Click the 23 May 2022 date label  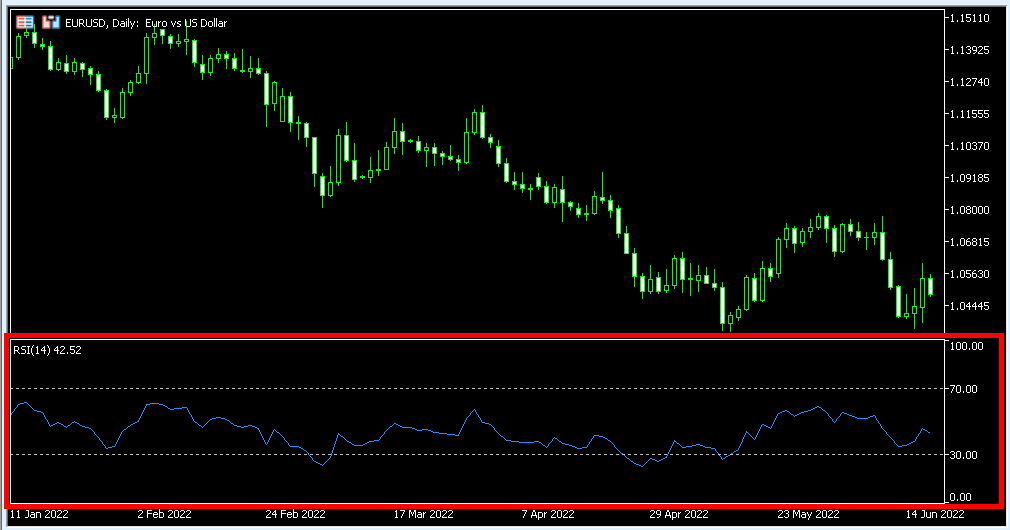tap(808, 515)
